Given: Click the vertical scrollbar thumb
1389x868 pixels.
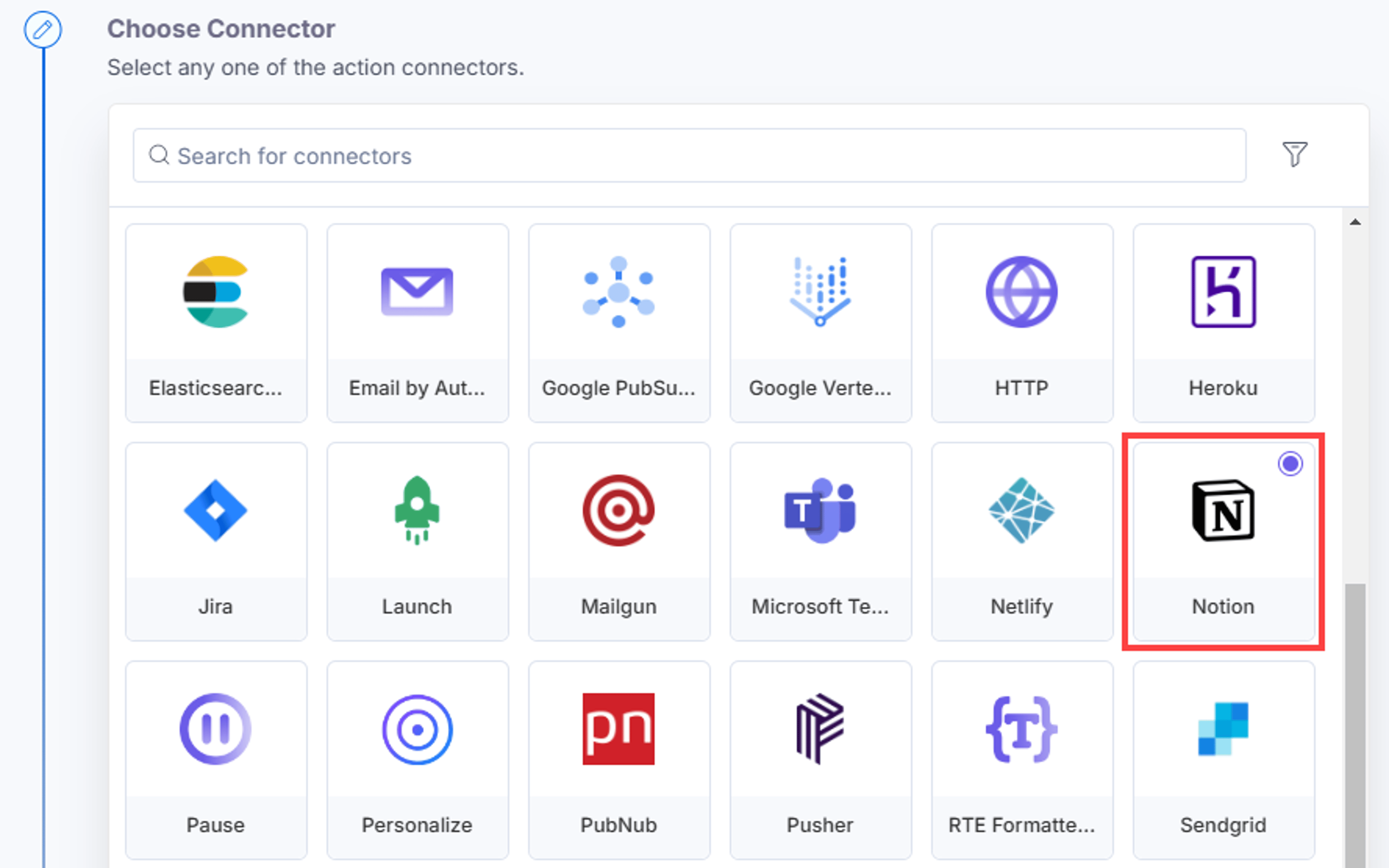Looking at the screenshot, I should coord(1355,726).
